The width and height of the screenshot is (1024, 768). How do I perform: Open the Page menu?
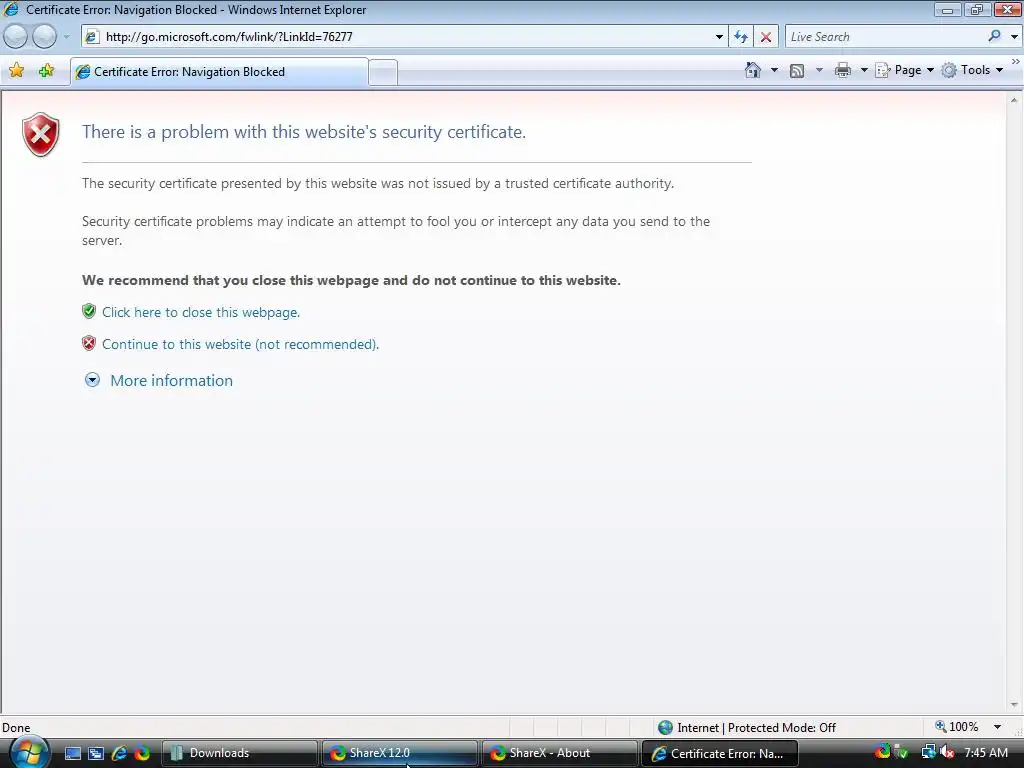(x=904, y=70)
